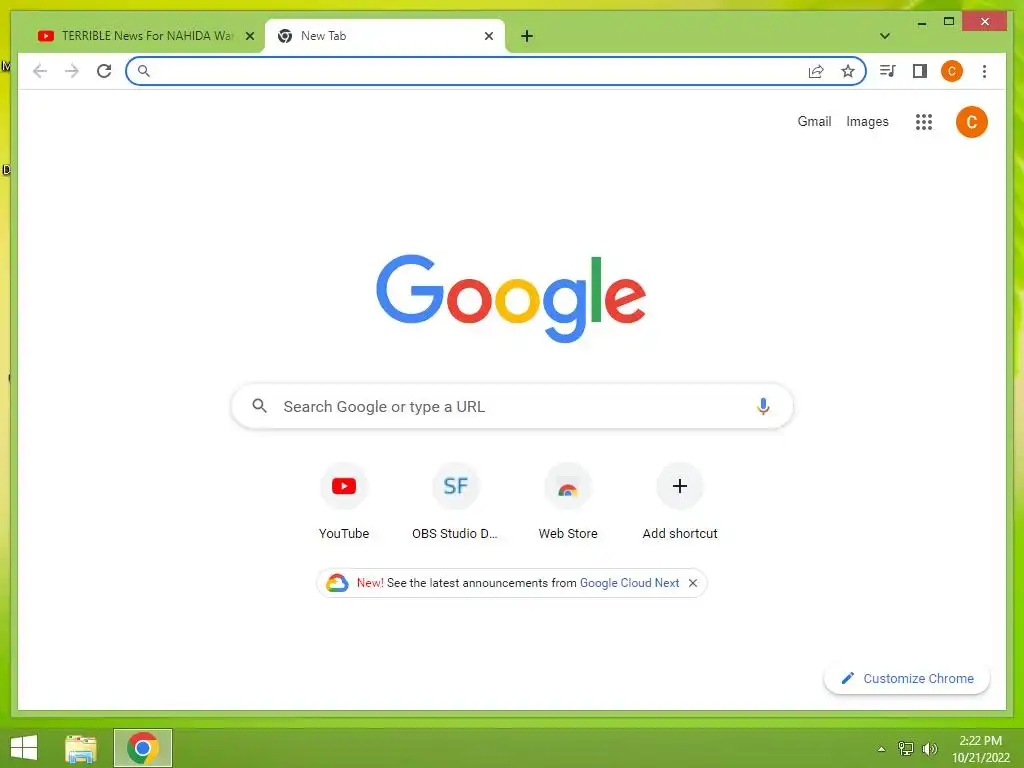The width and height of the screenshot is (1024, 768).
Task: Click the magnifier icon in the Google search box
Action: pos(259,406)
